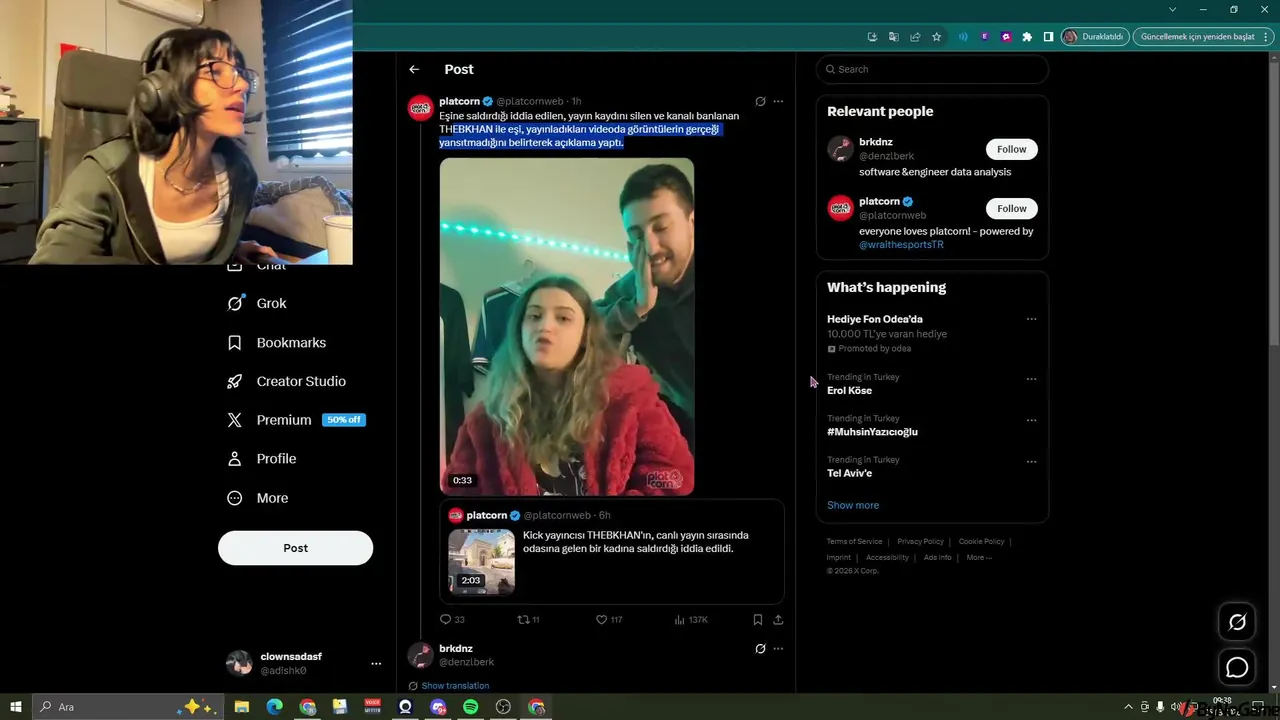
Task: Open the view analytics showing 137K
Action: tap(691, 620)
